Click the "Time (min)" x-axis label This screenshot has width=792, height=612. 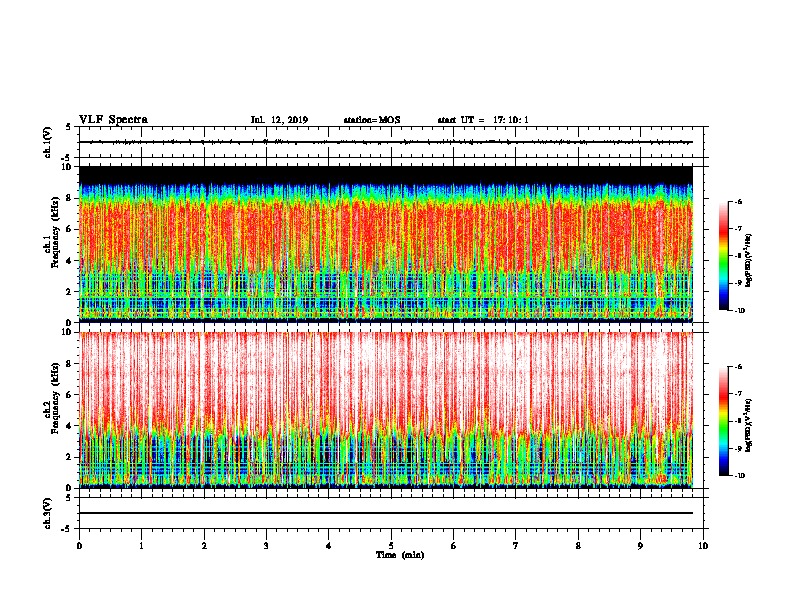tap(400, 555)
